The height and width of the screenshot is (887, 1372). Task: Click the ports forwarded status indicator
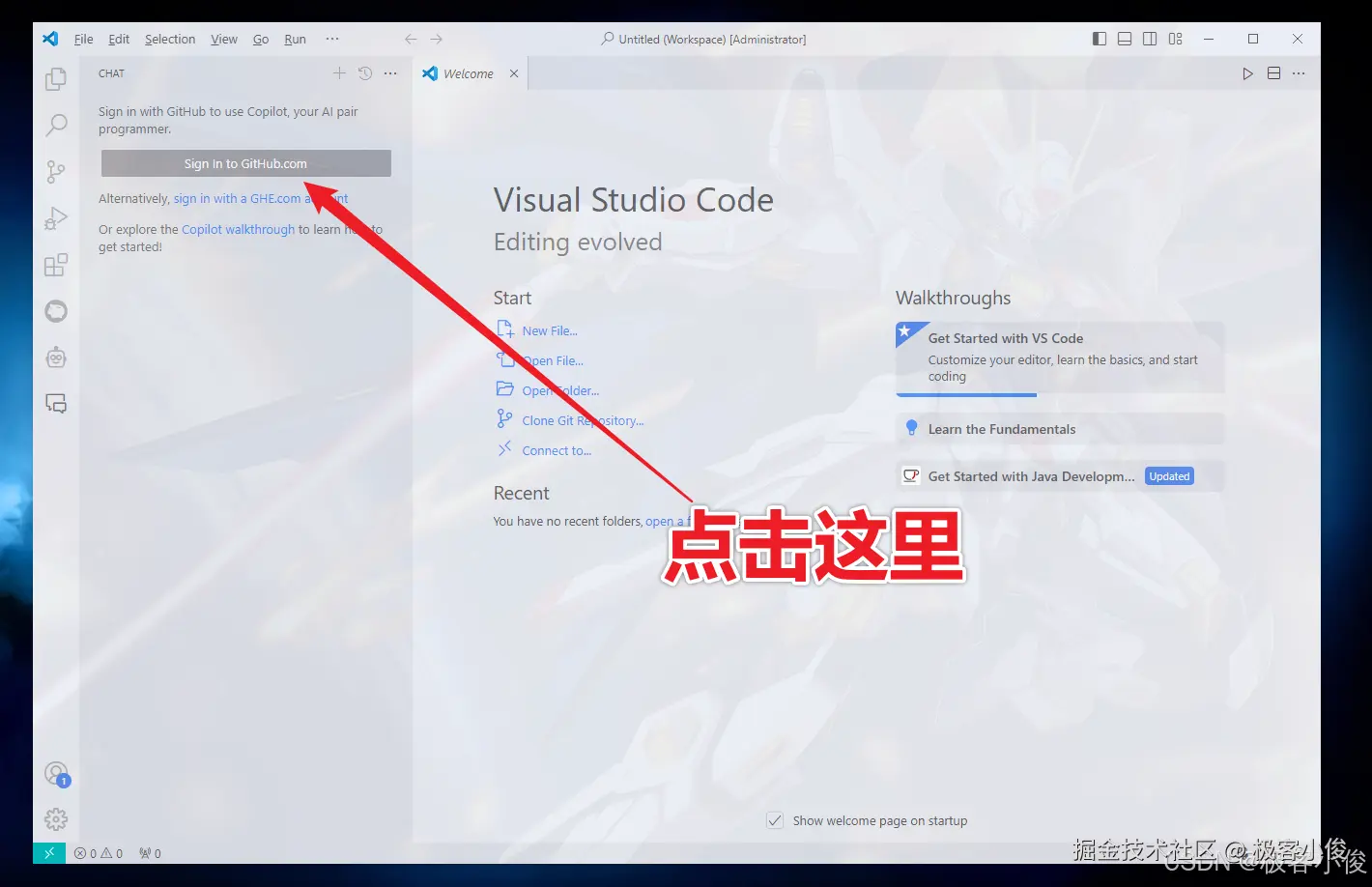[x=150, y=853]
